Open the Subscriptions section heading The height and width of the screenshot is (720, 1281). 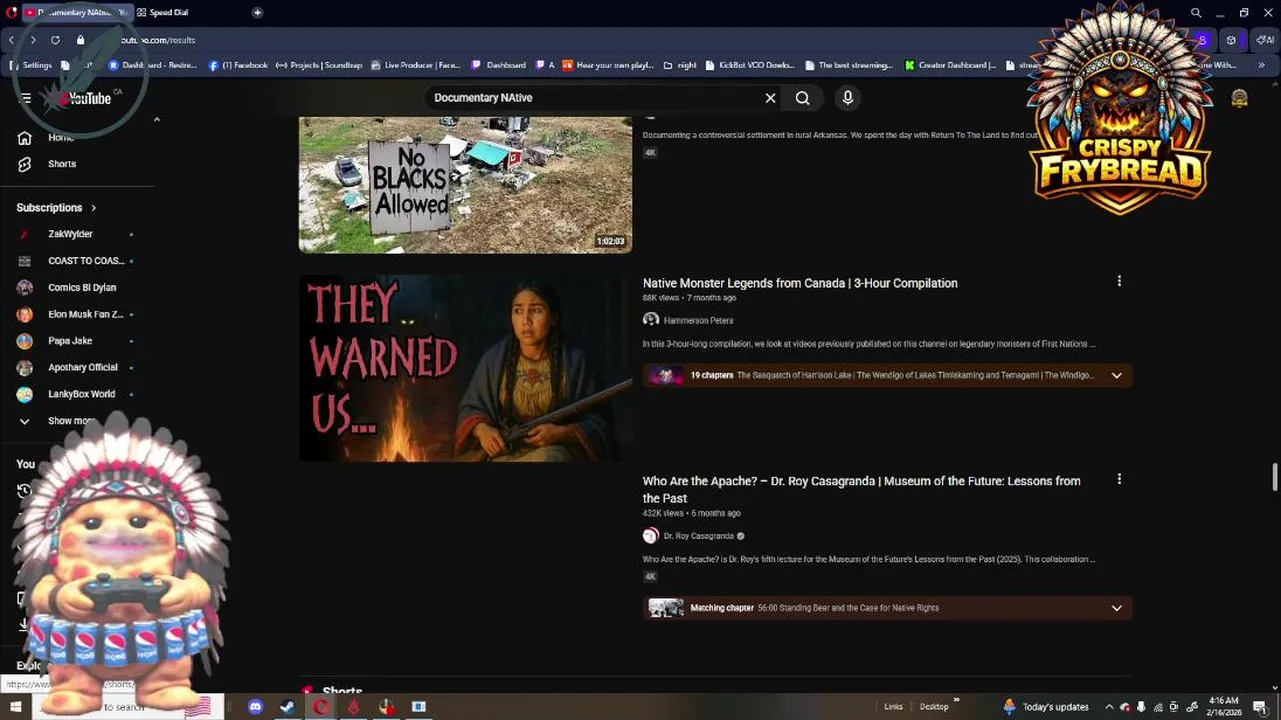click(56, 208)
